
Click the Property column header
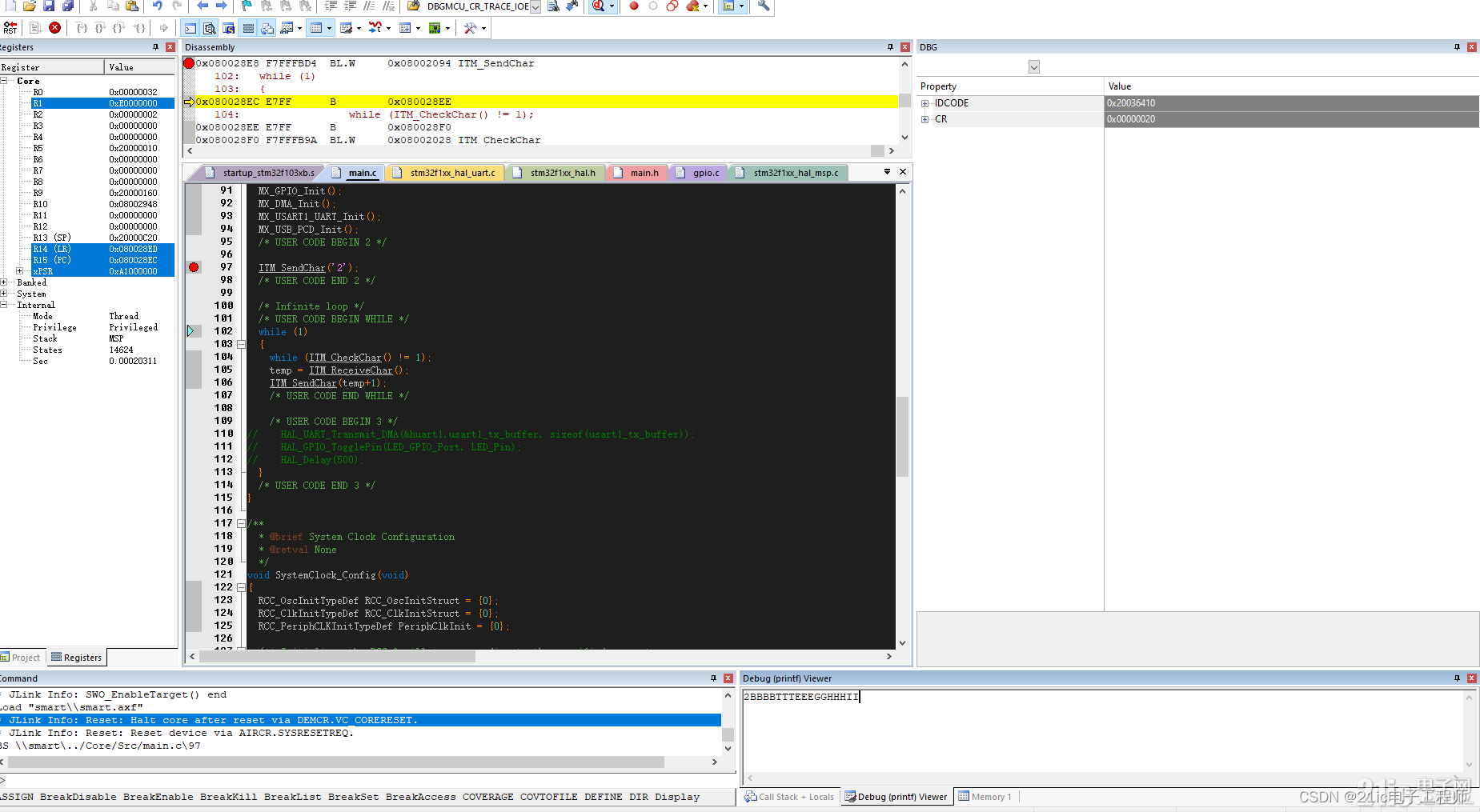tap(1010, 86)
